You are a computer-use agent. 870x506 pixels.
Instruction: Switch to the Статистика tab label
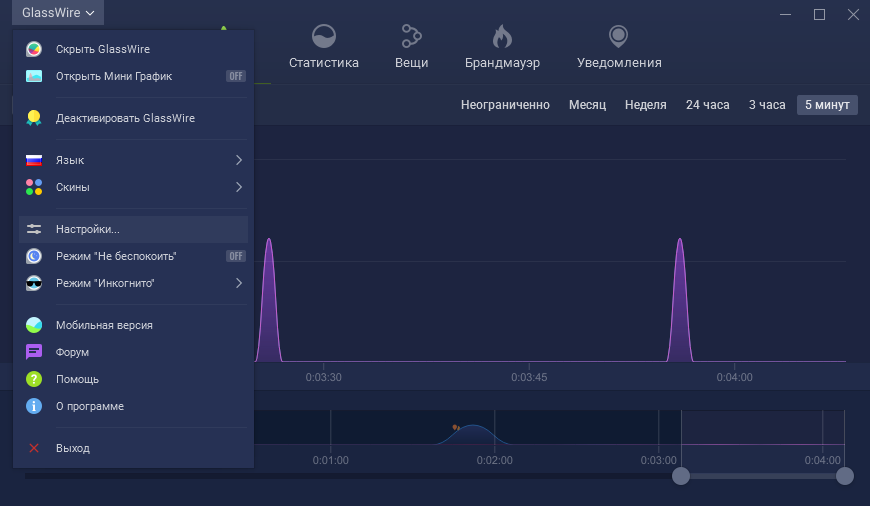click(x=323, y=63)
